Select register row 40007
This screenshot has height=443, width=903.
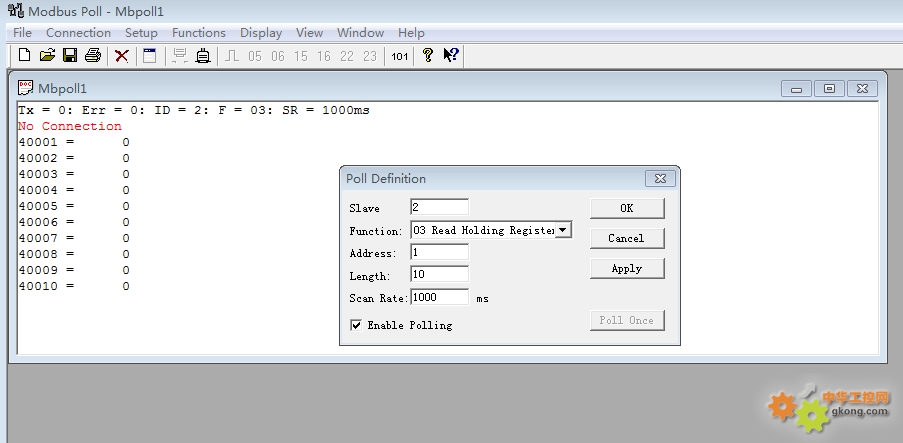click(x=74, y=238)
